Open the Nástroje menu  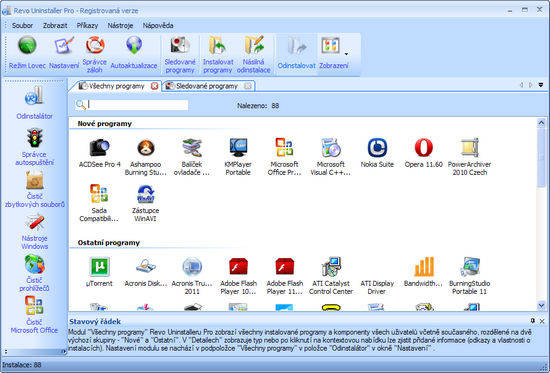coord(120,26)
